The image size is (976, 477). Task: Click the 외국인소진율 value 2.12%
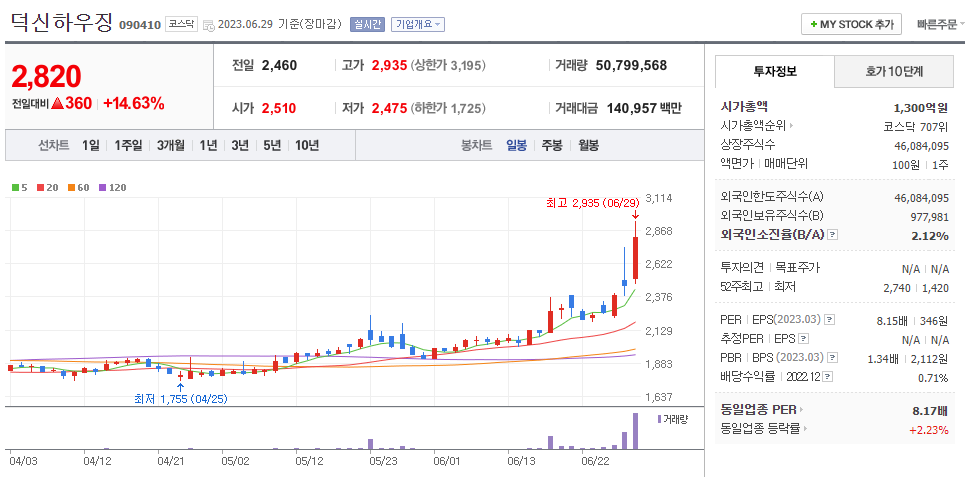tap(931, 235)
